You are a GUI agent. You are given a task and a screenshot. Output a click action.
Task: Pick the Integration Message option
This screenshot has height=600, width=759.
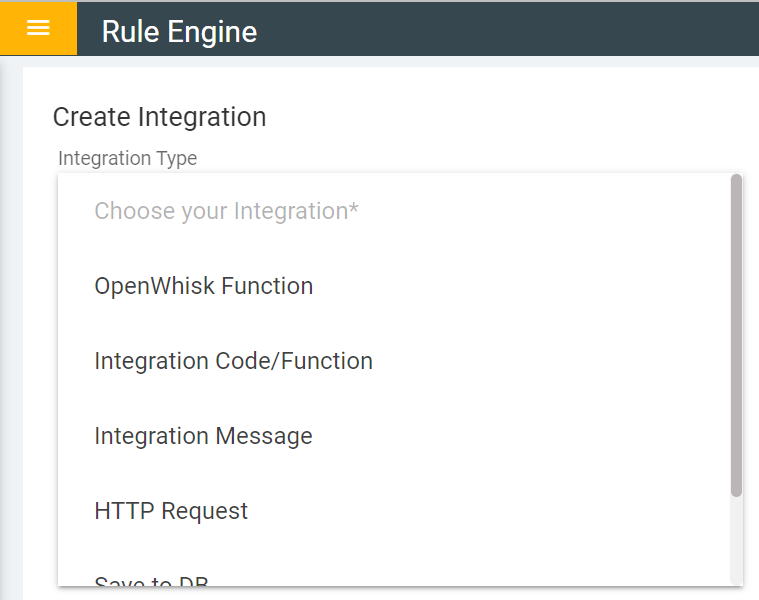(203, 436)
